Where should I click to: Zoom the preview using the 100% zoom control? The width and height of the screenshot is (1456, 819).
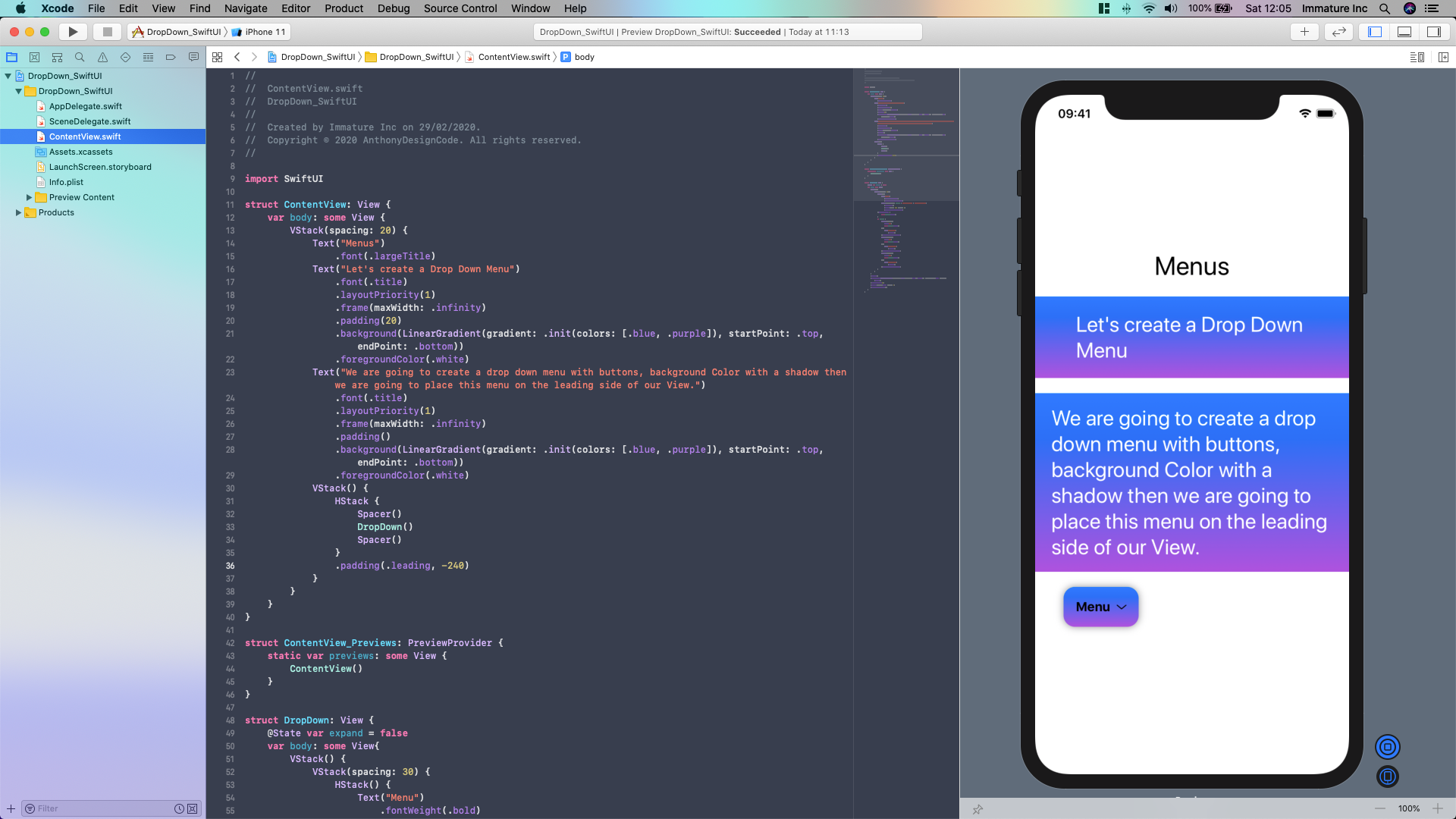[x=1409, y=808]
